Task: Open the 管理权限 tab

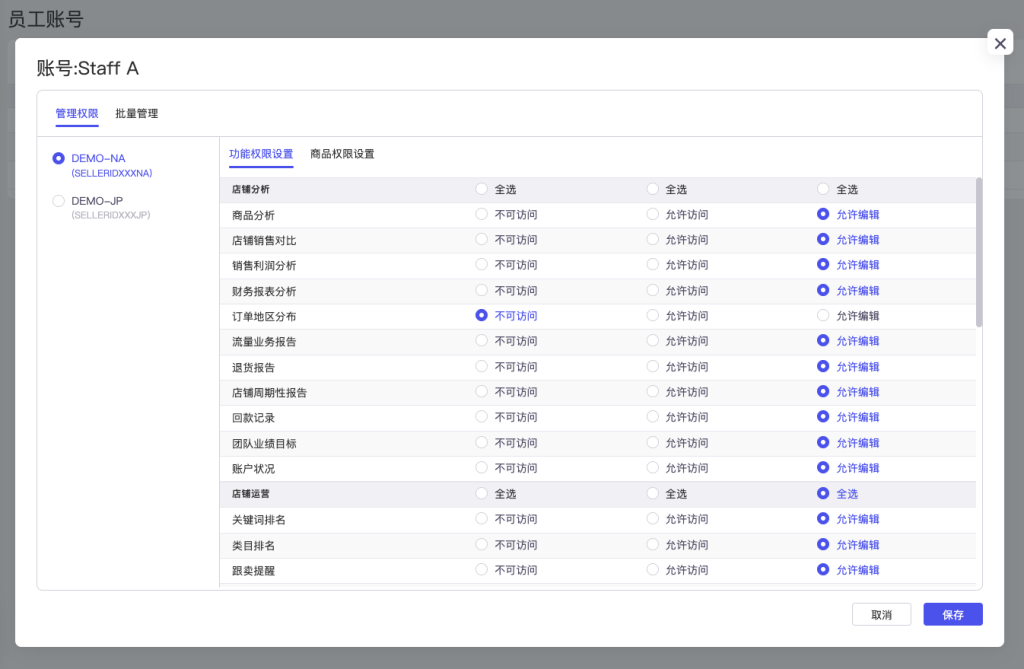Action: pyautogui.click(x=76, y=114)
